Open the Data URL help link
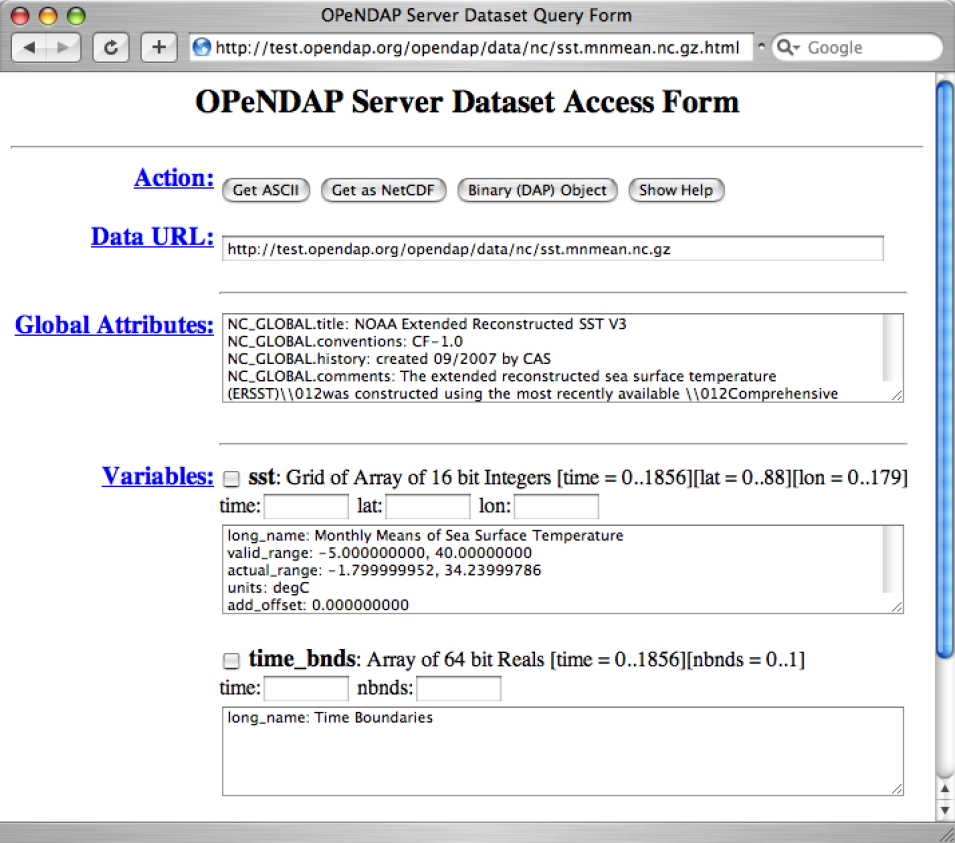The image size is (955, 843). coord(152,236)
